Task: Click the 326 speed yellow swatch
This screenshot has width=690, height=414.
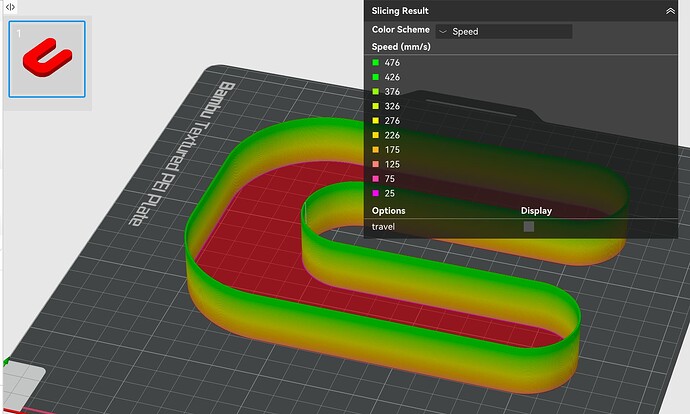Action: click(375, 106)
